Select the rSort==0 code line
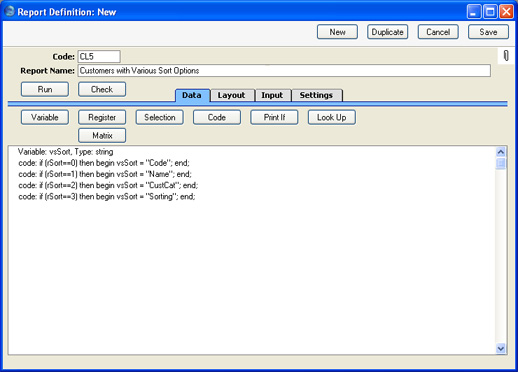 104,163
